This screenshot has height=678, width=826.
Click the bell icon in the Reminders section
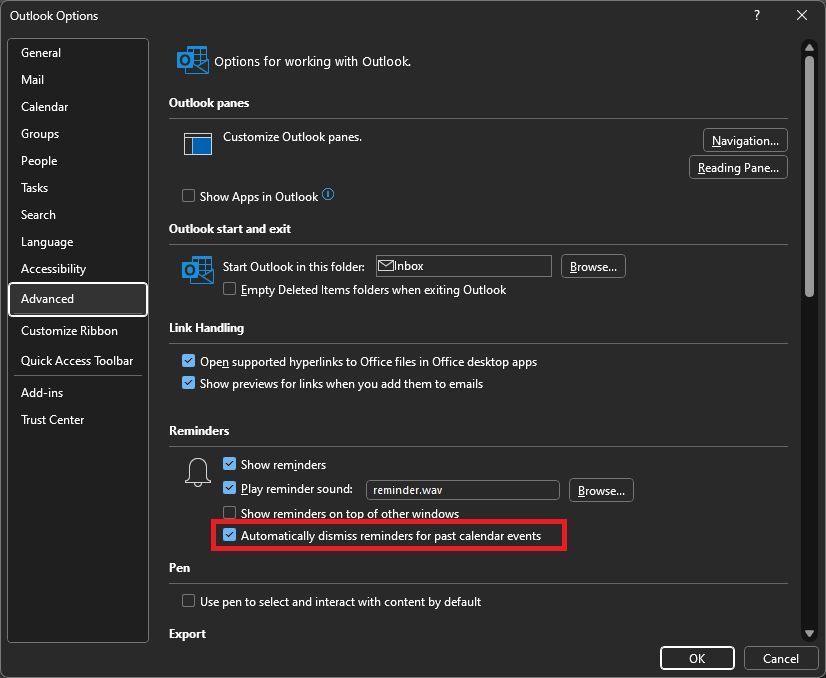click(x=198, y=472)
